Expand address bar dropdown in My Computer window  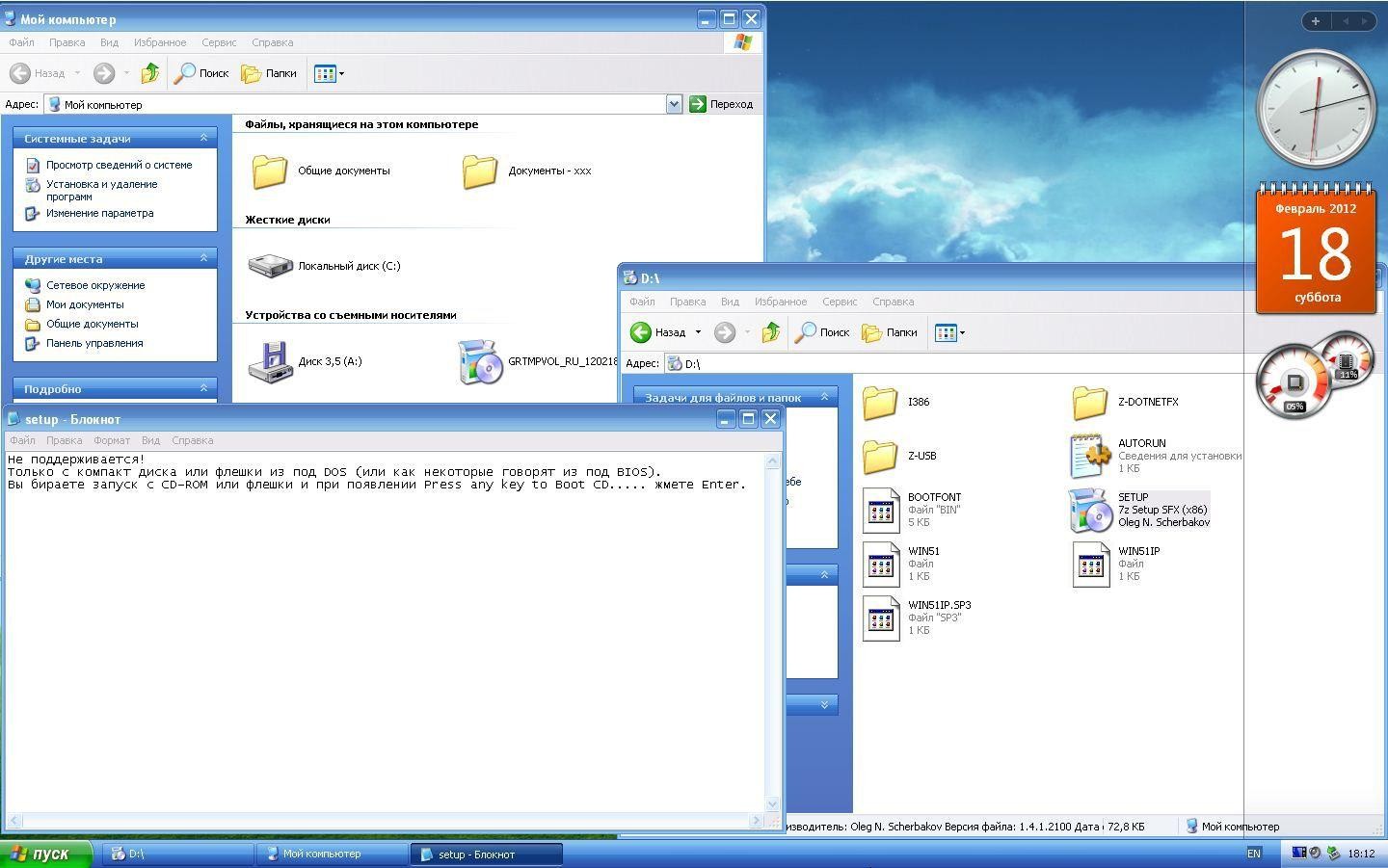pos(674,104)
